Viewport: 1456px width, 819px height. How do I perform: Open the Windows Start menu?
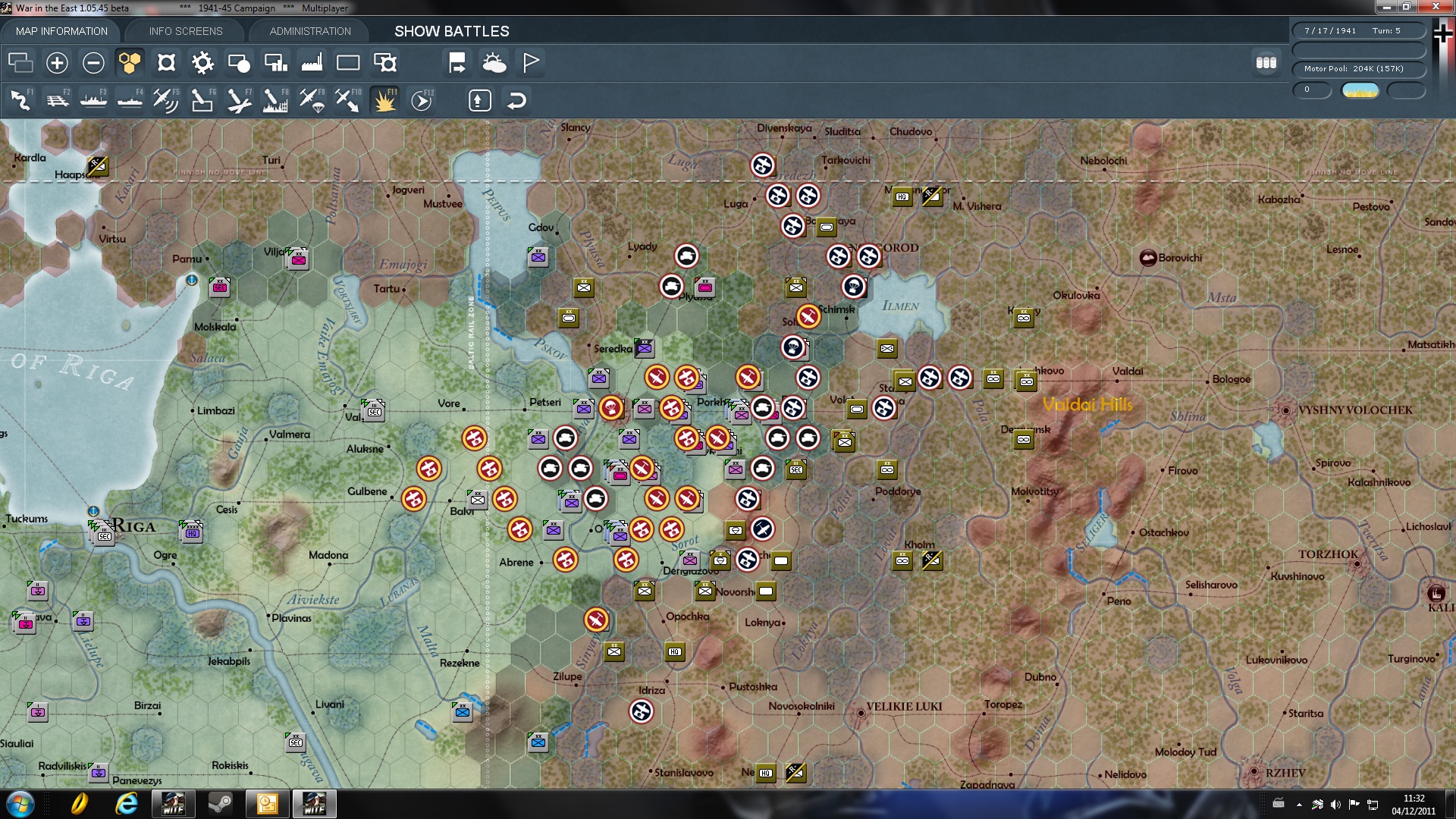(x=20, y=804)
